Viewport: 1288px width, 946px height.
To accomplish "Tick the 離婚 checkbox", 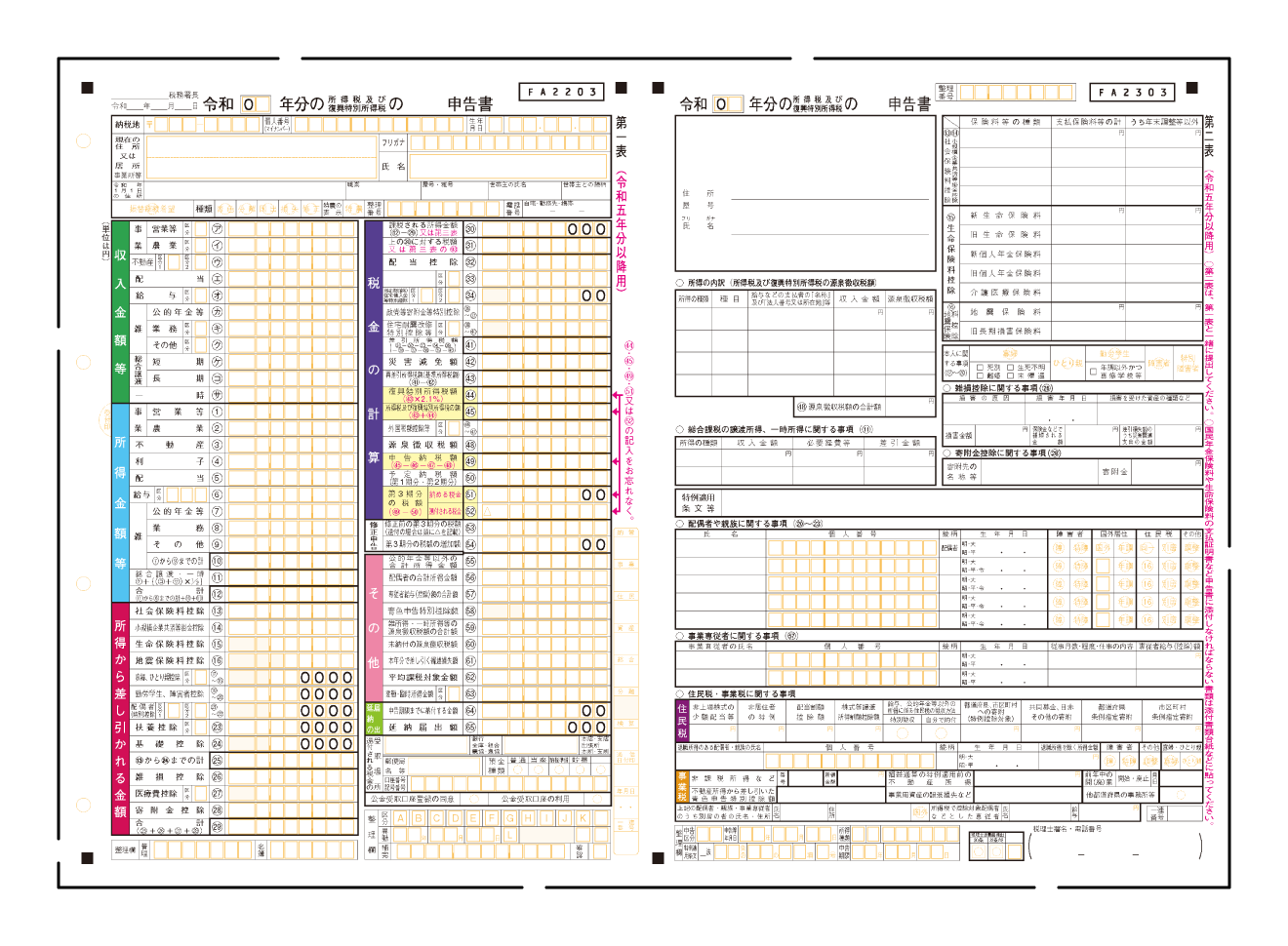I will 979,375.
